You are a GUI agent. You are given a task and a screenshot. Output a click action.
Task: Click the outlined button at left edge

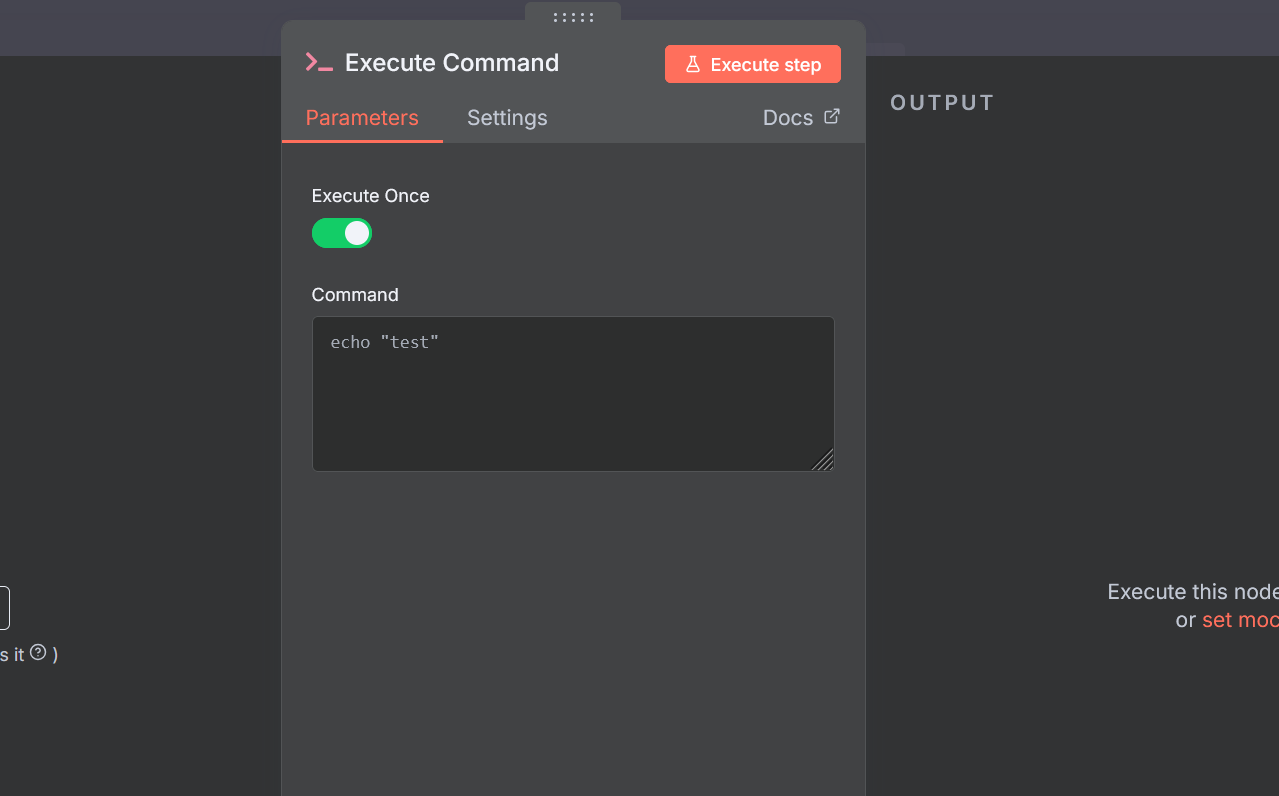tap(4, 608)
